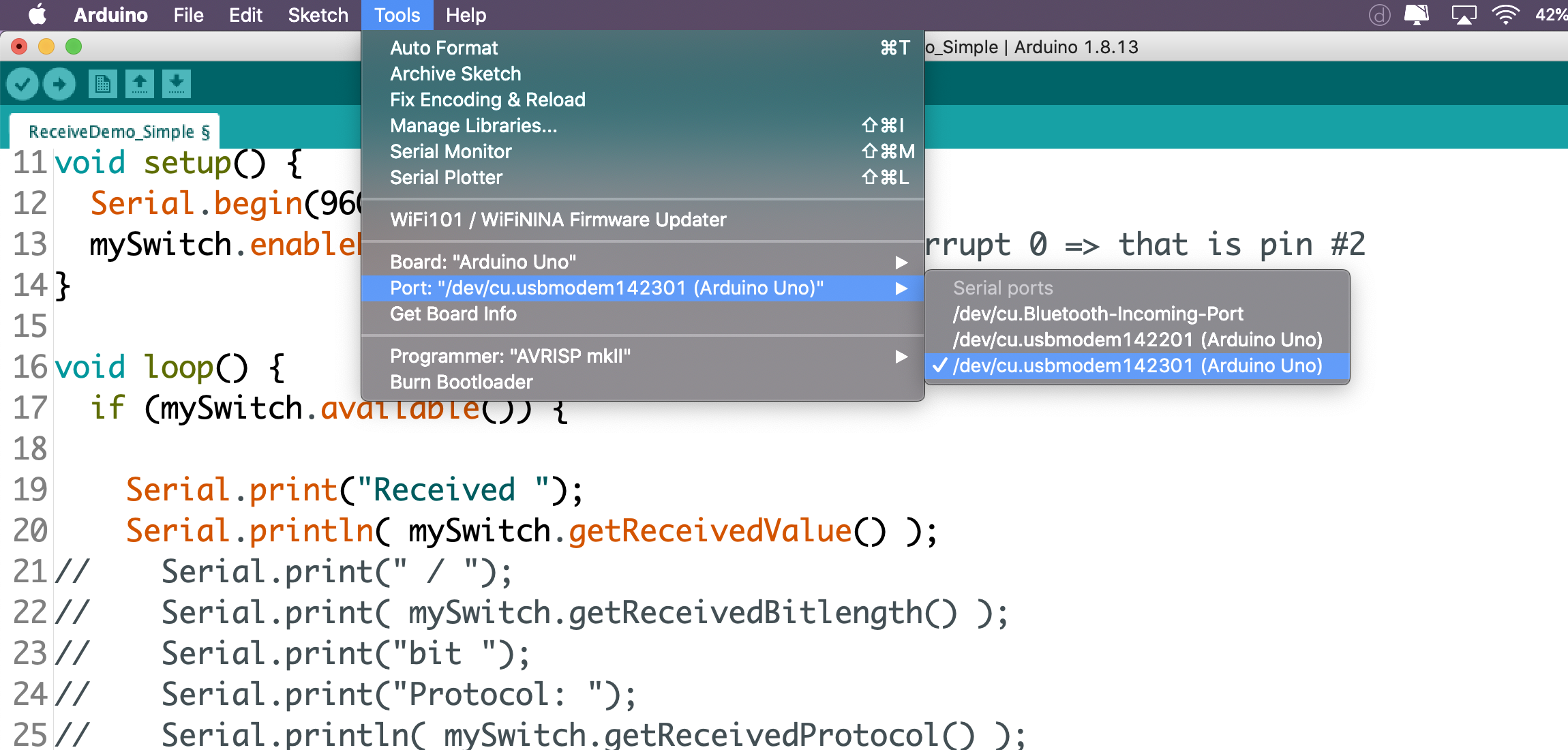Viewport: 1568px width, 750px height.
Task: Click the Save sketch toolbar icon
Action: click(x=177, y=85)
